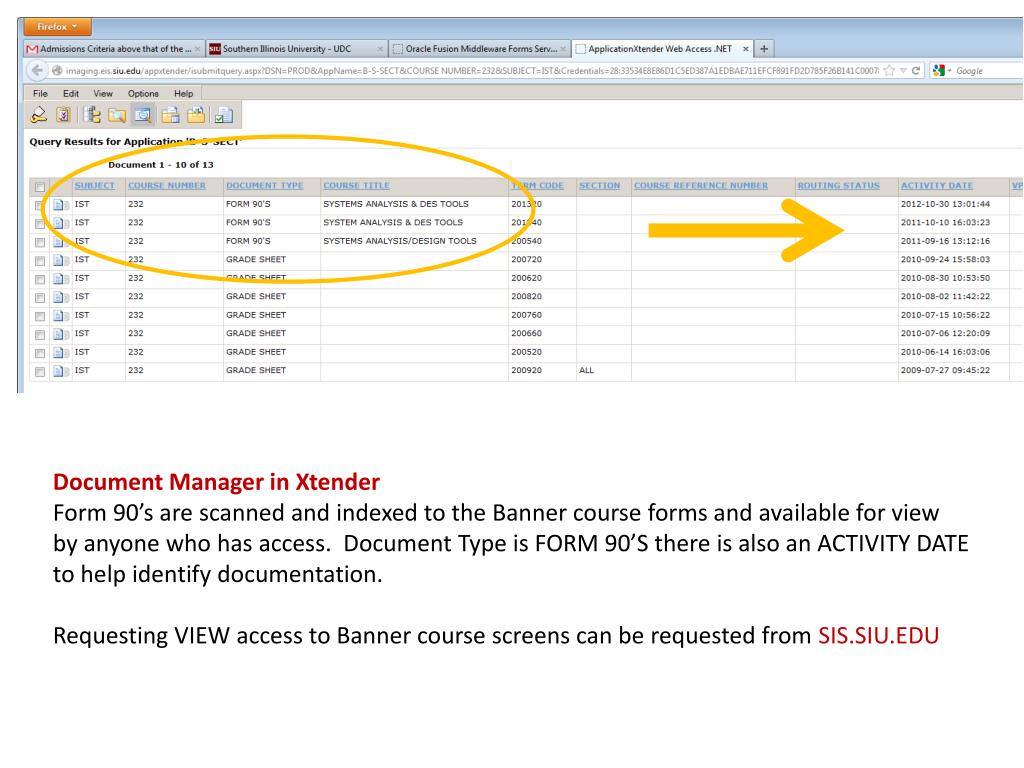Click the bookmark star in address bar
1024x768 pixels.
[889, 71]
